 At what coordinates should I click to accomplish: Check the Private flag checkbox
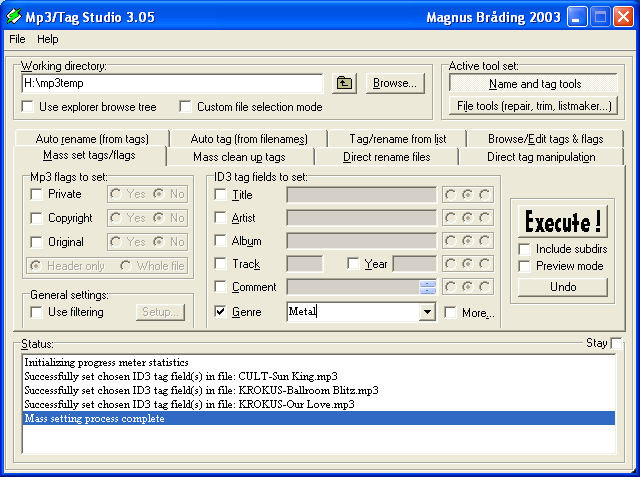37,194
